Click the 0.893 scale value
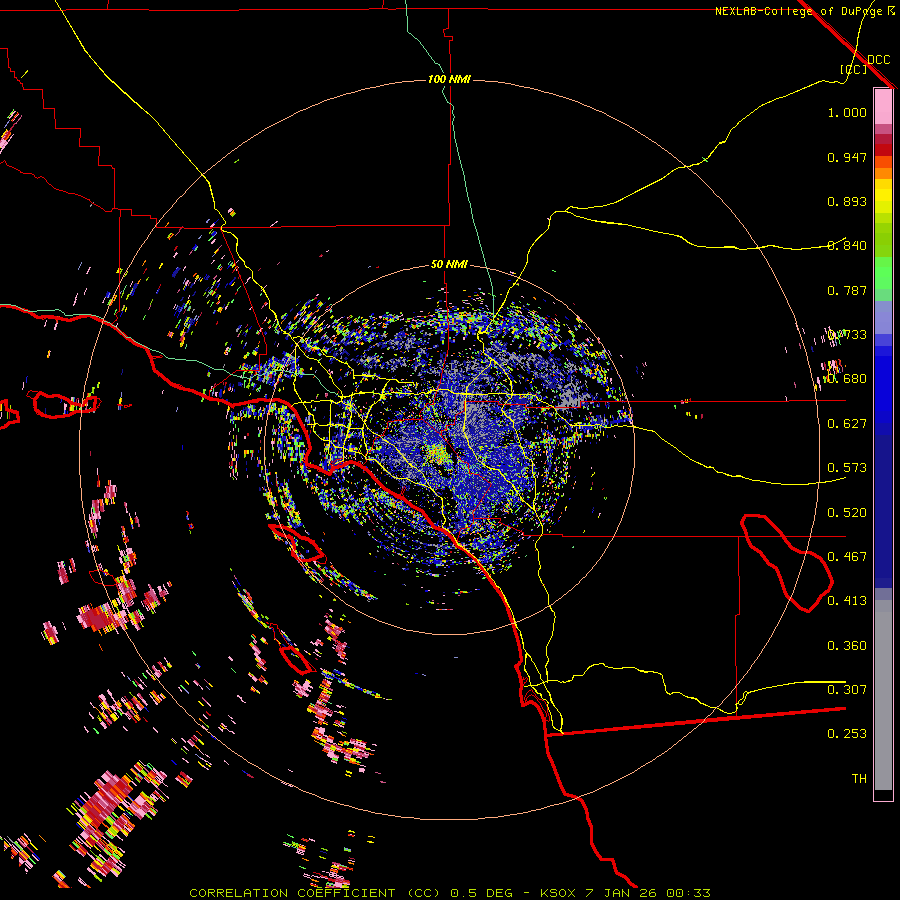Screen dimensions: 900x900 [847, 201]
